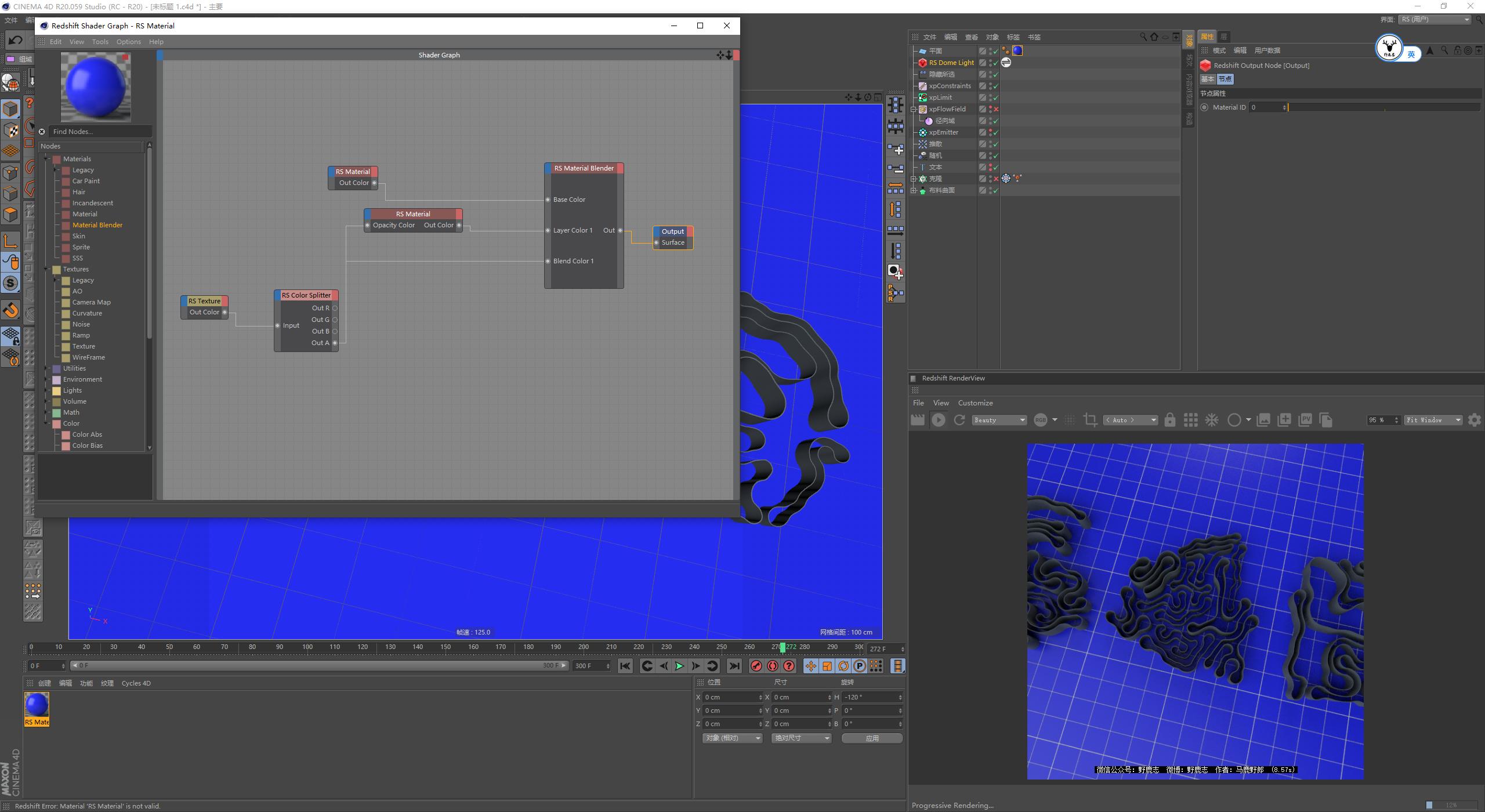Select the xpEmitter object icon
1485x812 pixels.
tap(923, 132)
